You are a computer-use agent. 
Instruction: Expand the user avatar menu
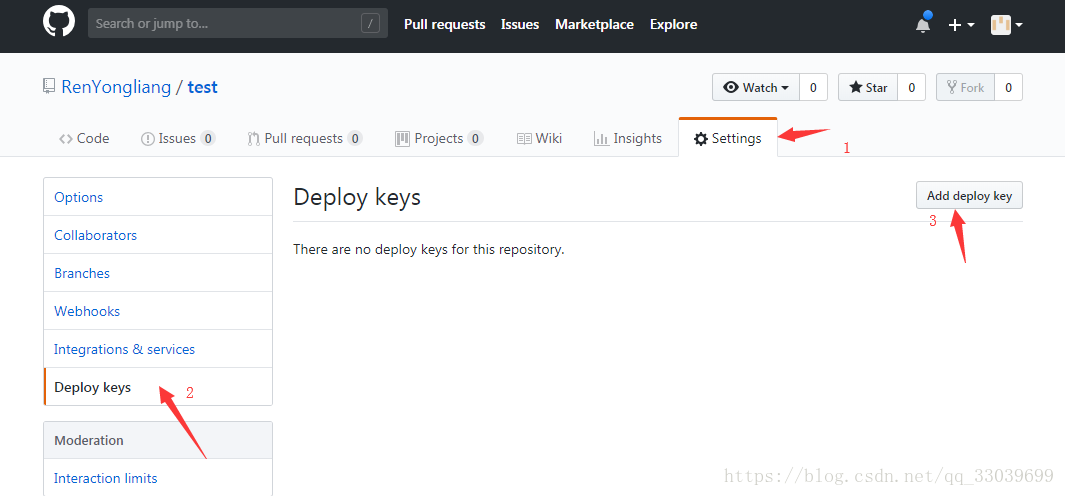[x=1007, y=25]
